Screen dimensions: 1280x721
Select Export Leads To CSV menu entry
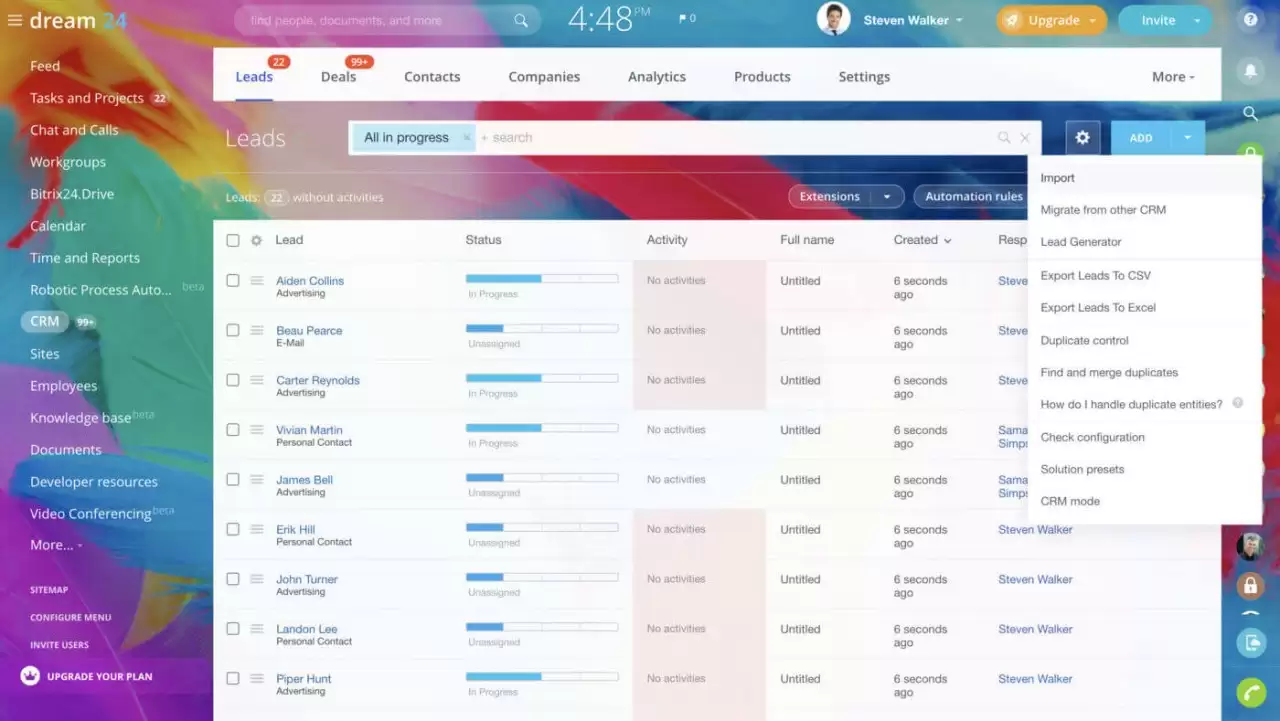point(1097,275)
